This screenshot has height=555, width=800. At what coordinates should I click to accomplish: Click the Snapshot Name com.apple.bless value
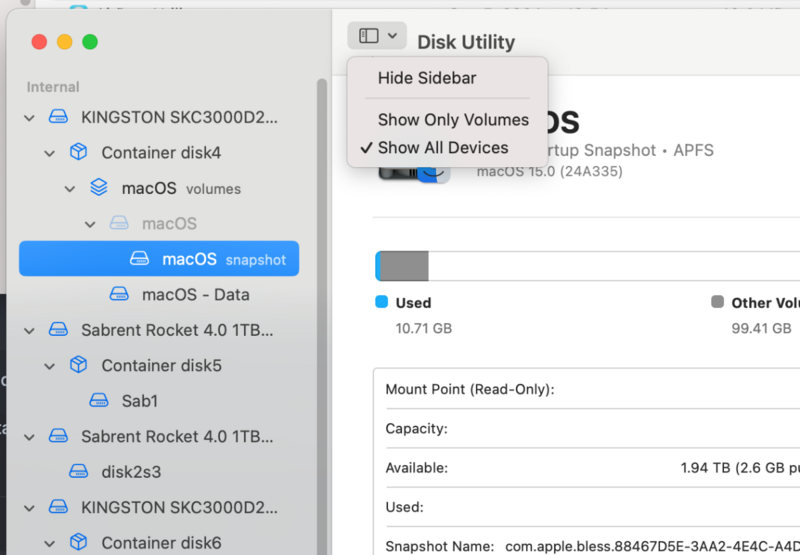(x=652, y=546)
